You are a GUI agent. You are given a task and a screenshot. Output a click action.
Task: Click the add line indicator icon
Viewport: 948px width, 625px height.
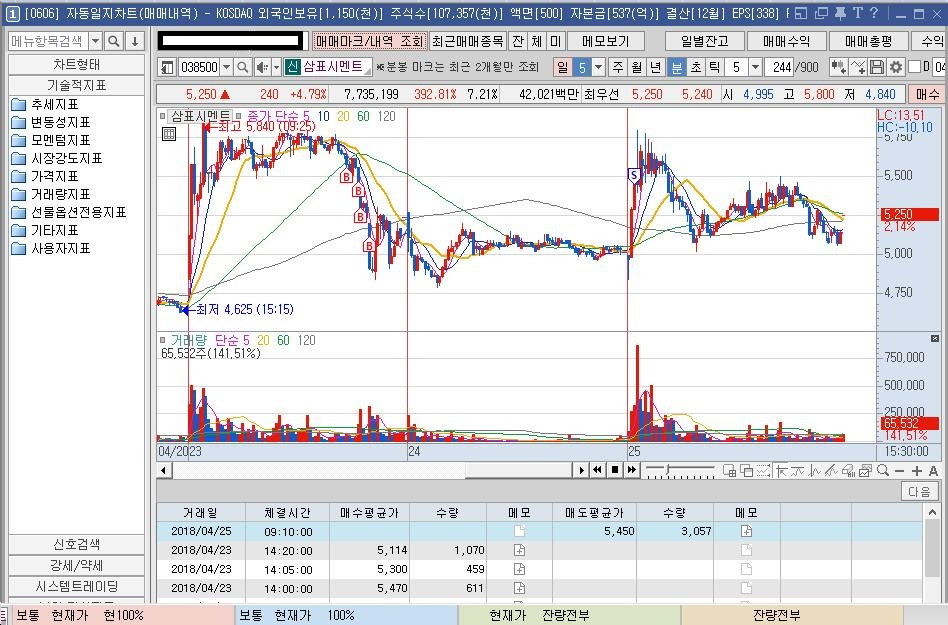[857, 66]
